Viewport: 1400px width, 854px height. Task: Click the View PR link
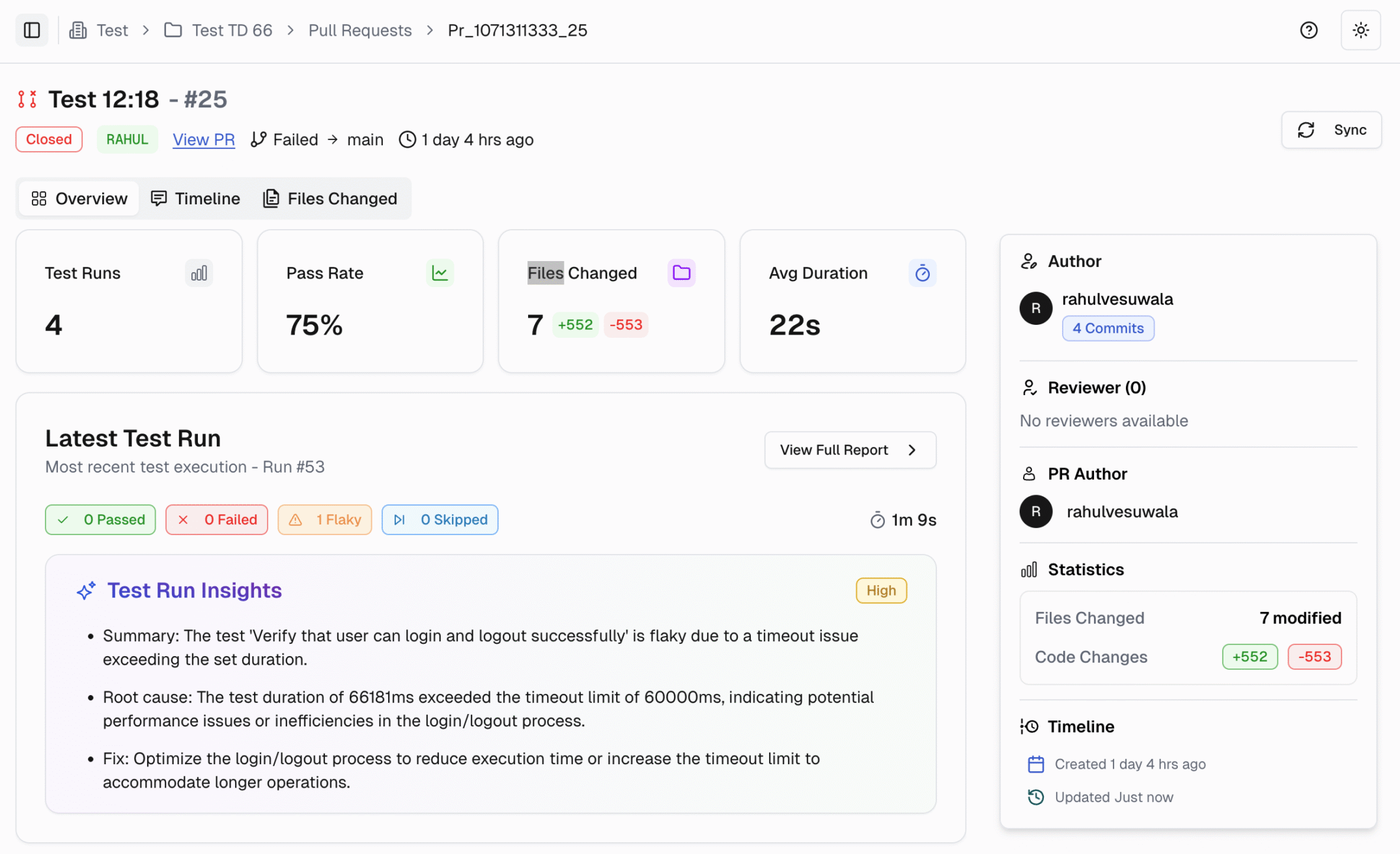(203, 139)
